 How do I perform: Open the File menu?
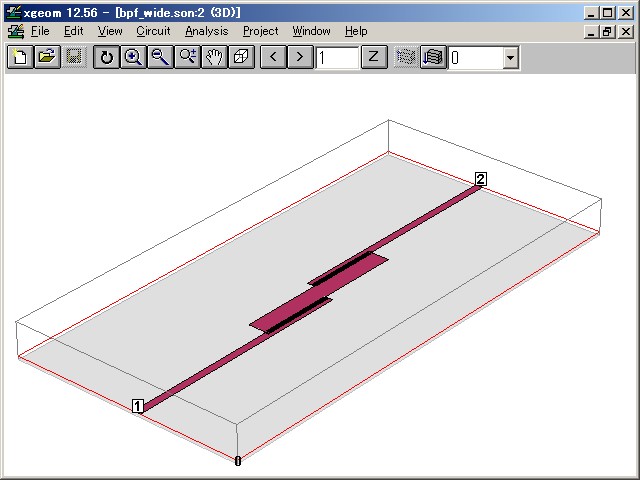click(x=40, y=31)
